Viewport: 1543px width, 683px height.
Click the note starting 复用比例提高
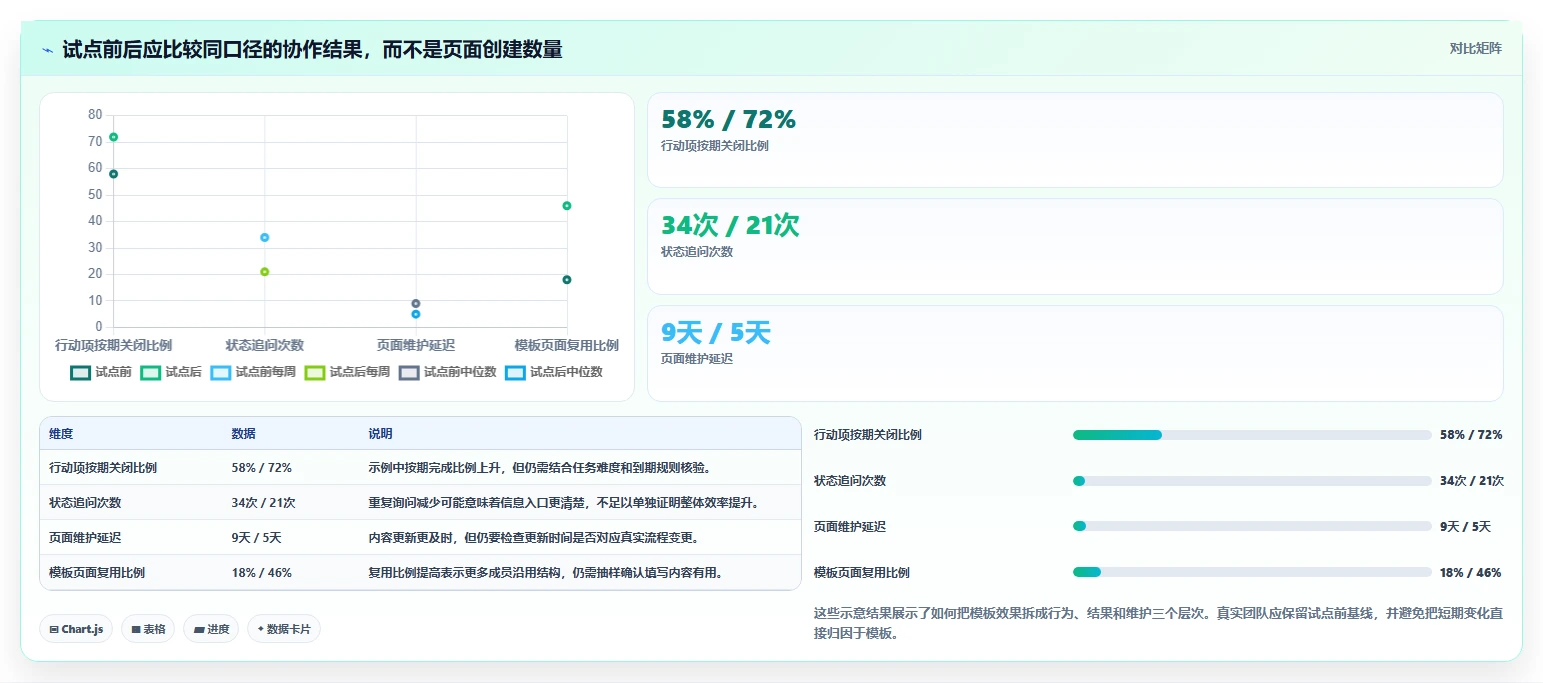click(546, 572)
